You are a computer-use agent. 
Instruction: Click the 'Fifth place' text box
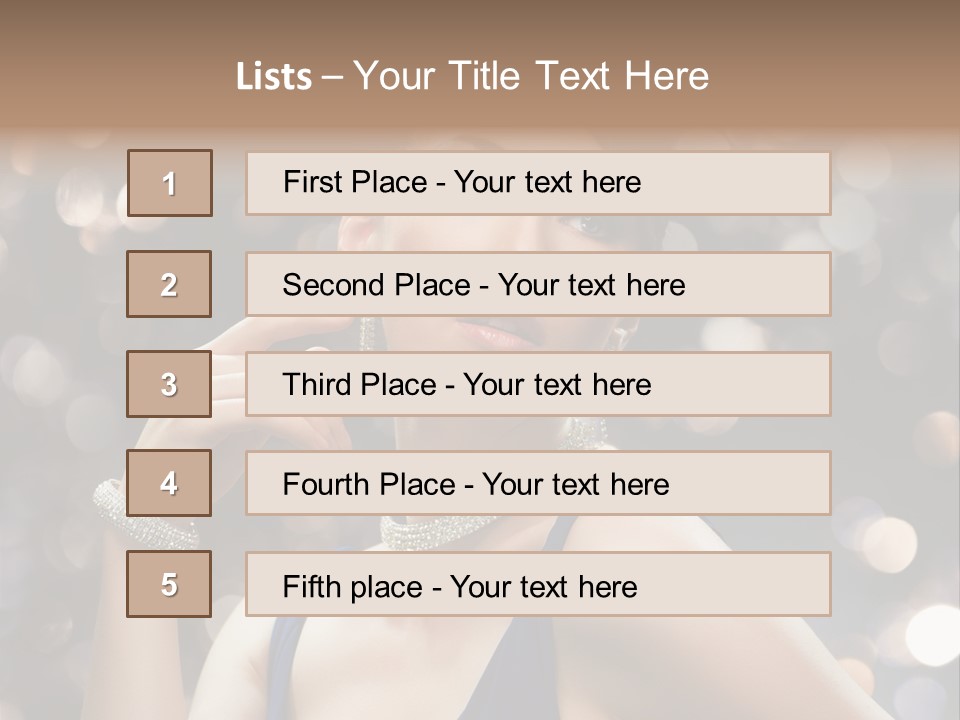(538, 584)
